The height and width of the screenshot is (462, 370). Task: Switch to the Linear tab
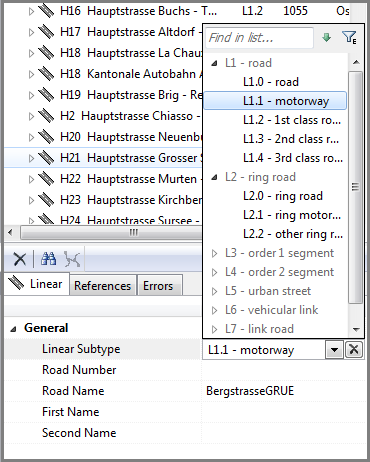pyautogui.click(x=36, y=284)
